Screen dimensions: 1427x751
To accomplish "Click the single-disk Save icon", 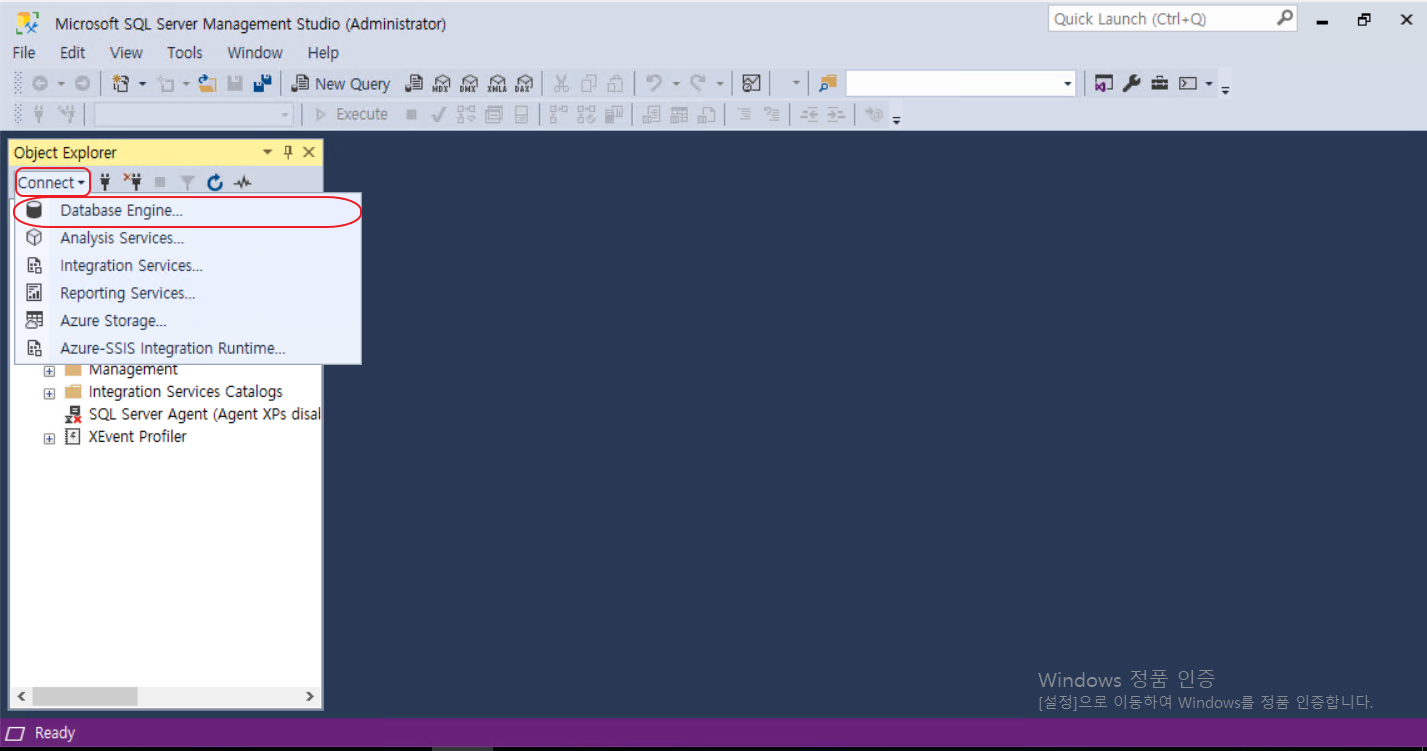I will click(235, 84).
